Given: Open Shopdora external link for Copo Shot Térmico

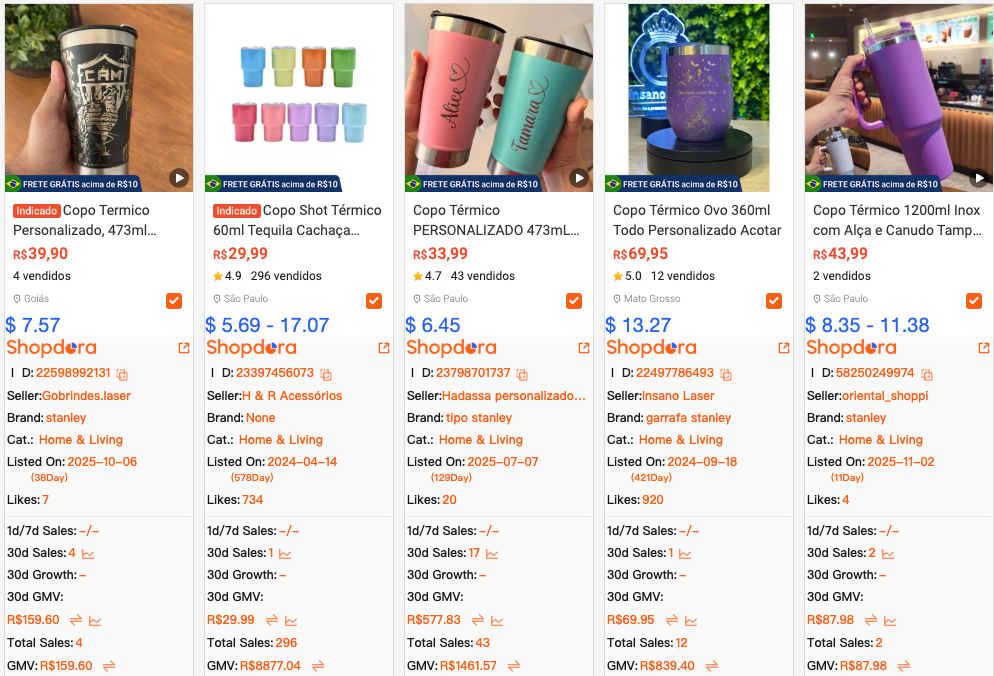Looking at the screenshot, I should click(x=384, y=348).
